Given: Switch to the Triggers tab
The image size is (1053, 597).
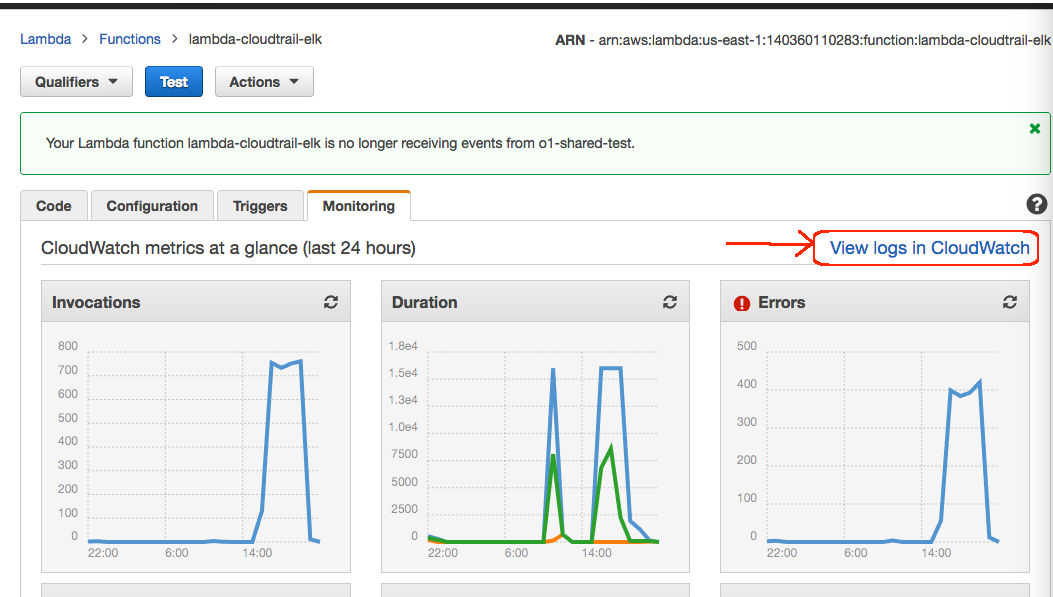Looking at the screenshot, I should click(260, 206).
